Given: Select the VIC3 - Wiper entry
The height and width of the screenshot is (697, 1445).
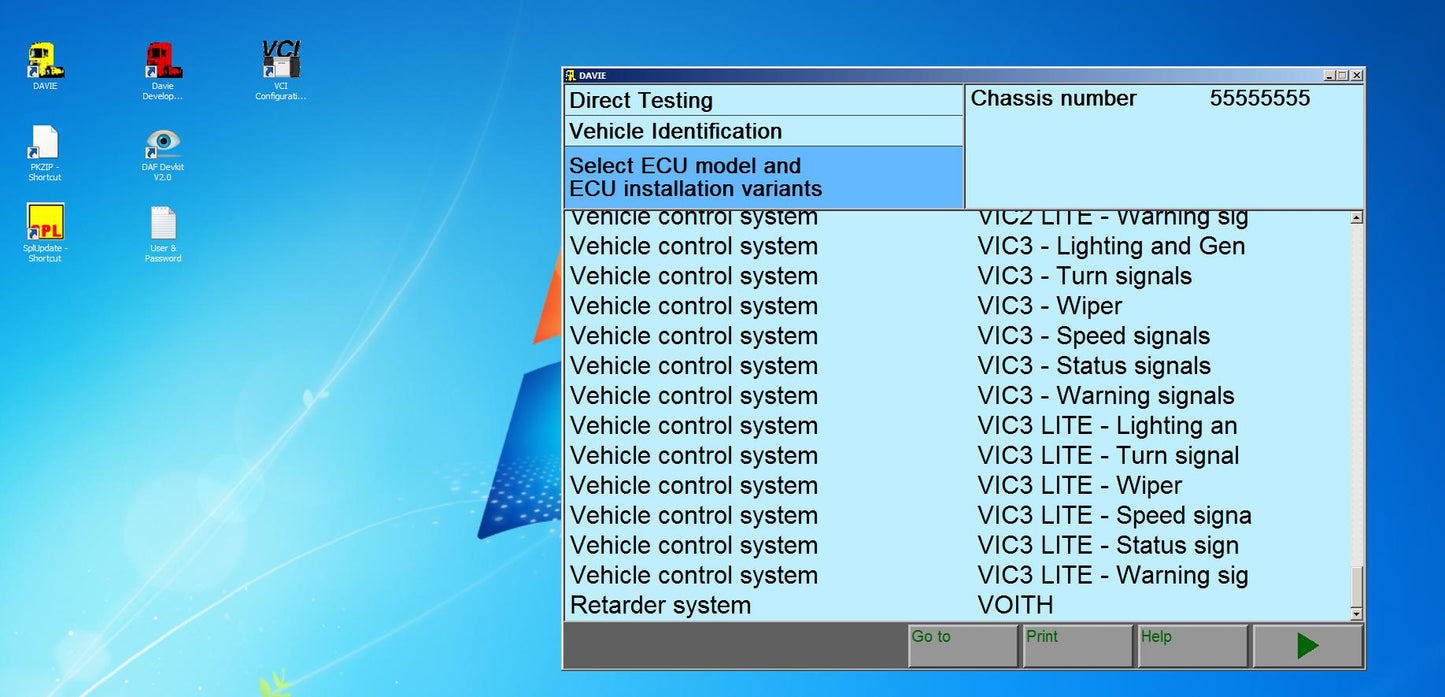Looking at the screenshot, I should pos(1049,306).
